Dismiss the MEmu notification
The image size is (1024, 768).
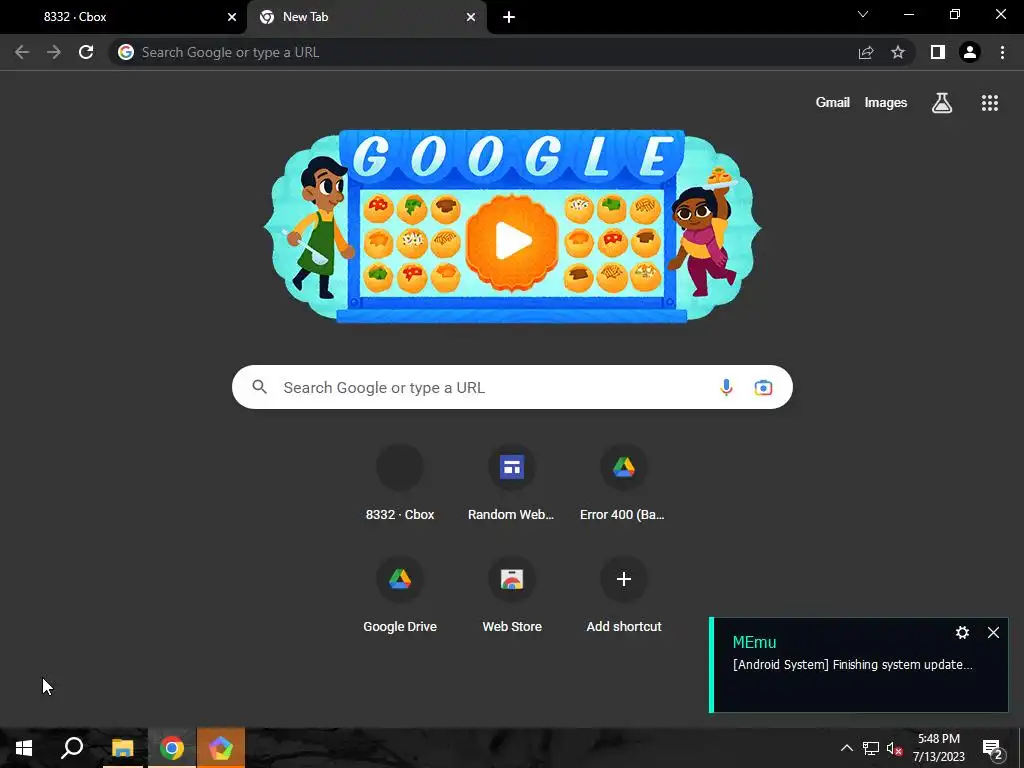coord(993,632)
